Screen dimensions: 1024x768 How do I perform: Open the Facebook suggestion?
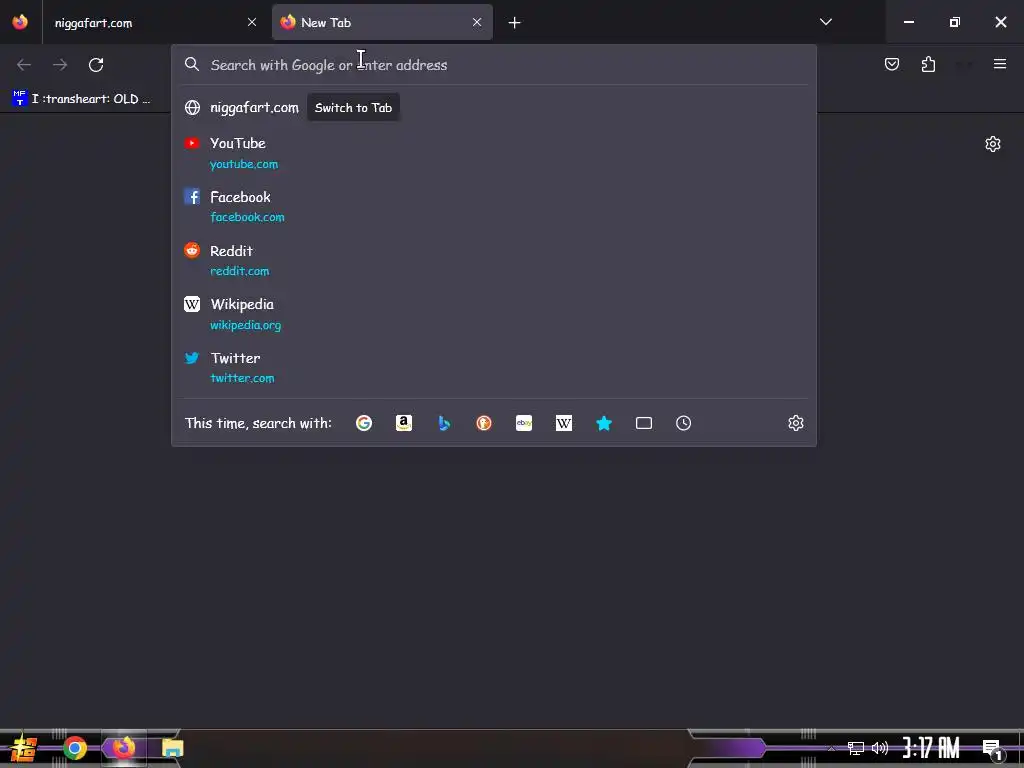494,206
